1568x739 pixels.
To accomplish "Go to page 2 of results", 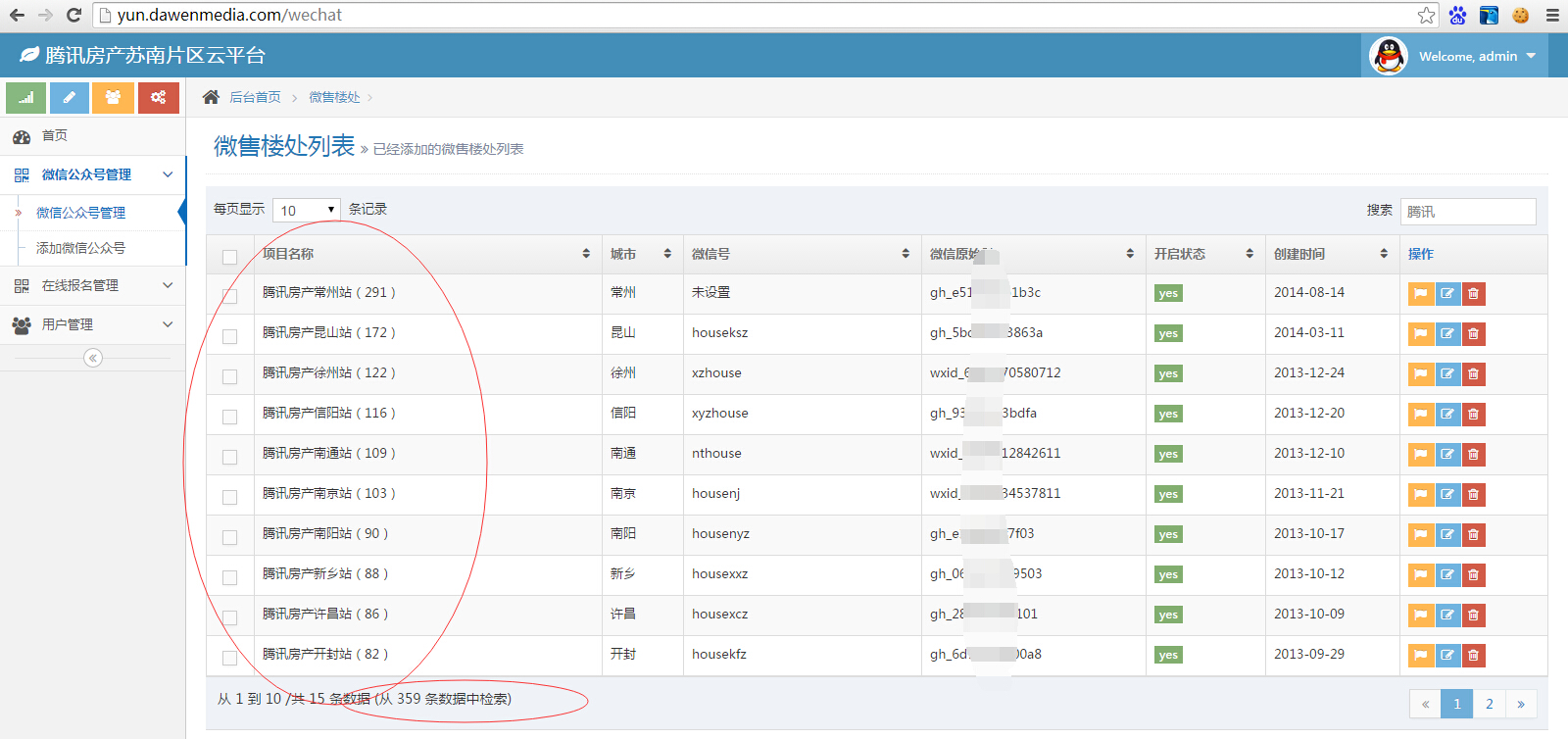I will 1489,704.
